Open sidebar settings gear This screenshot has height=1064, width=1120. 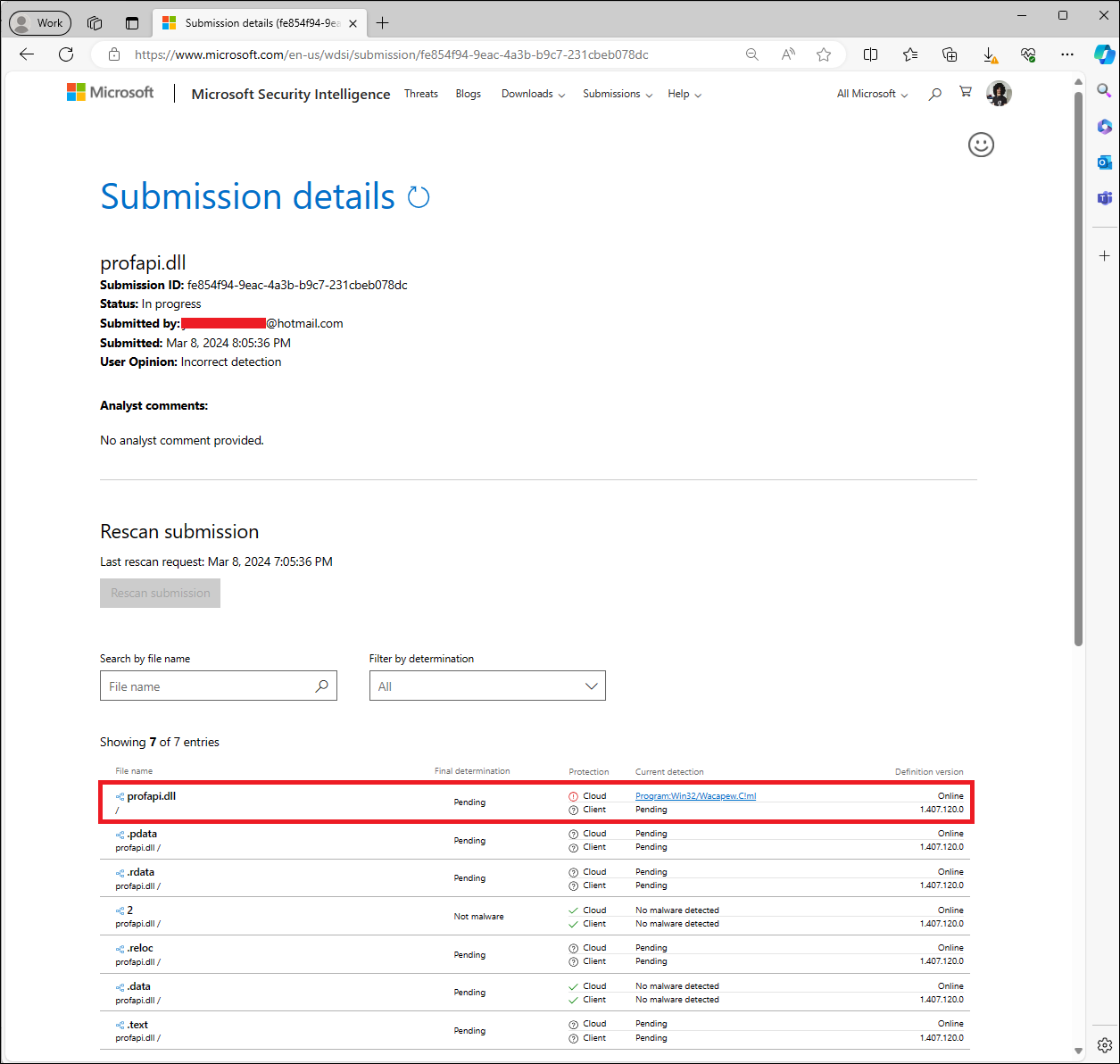(1104, 1044)
